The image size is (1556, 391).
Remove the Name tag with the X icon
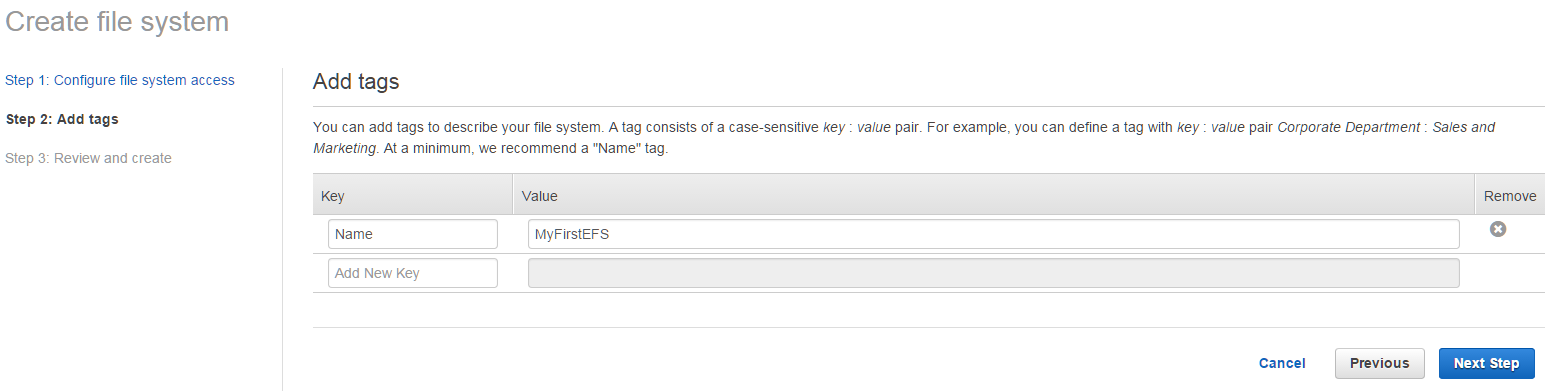click(1497, 229)
